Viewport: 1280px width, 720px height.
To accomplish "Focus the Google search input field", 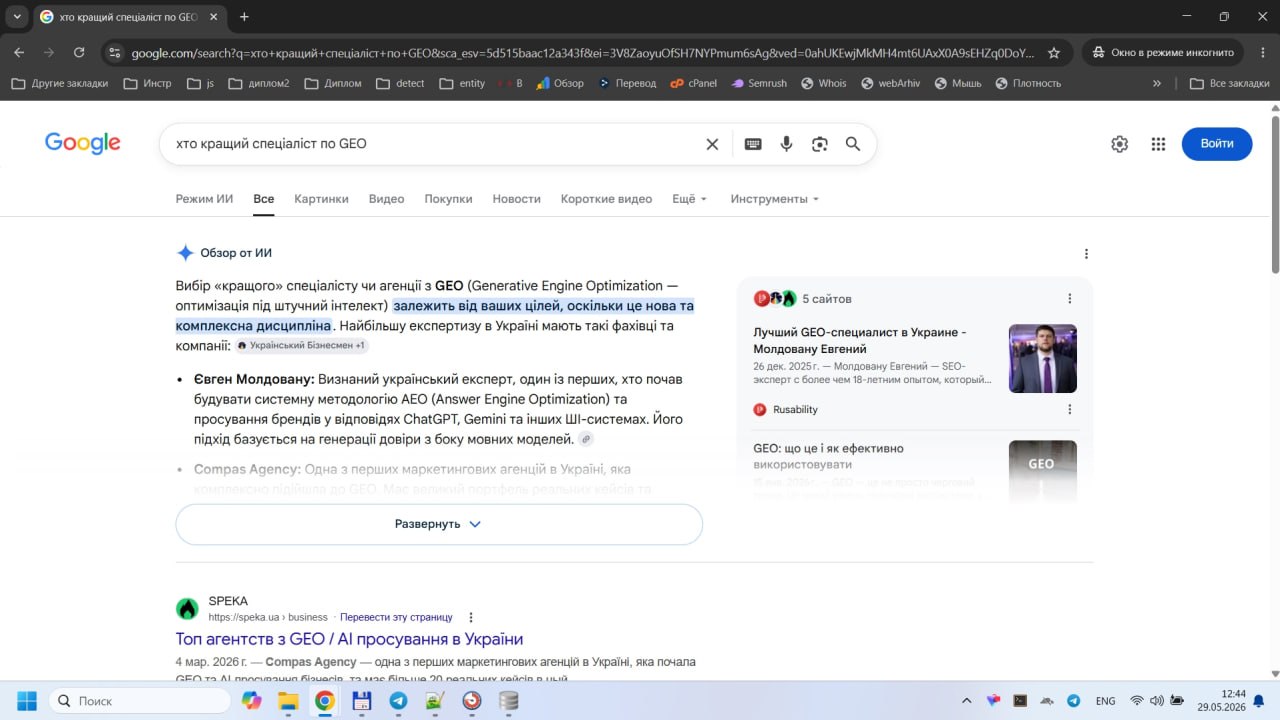I will pos(435,144).
